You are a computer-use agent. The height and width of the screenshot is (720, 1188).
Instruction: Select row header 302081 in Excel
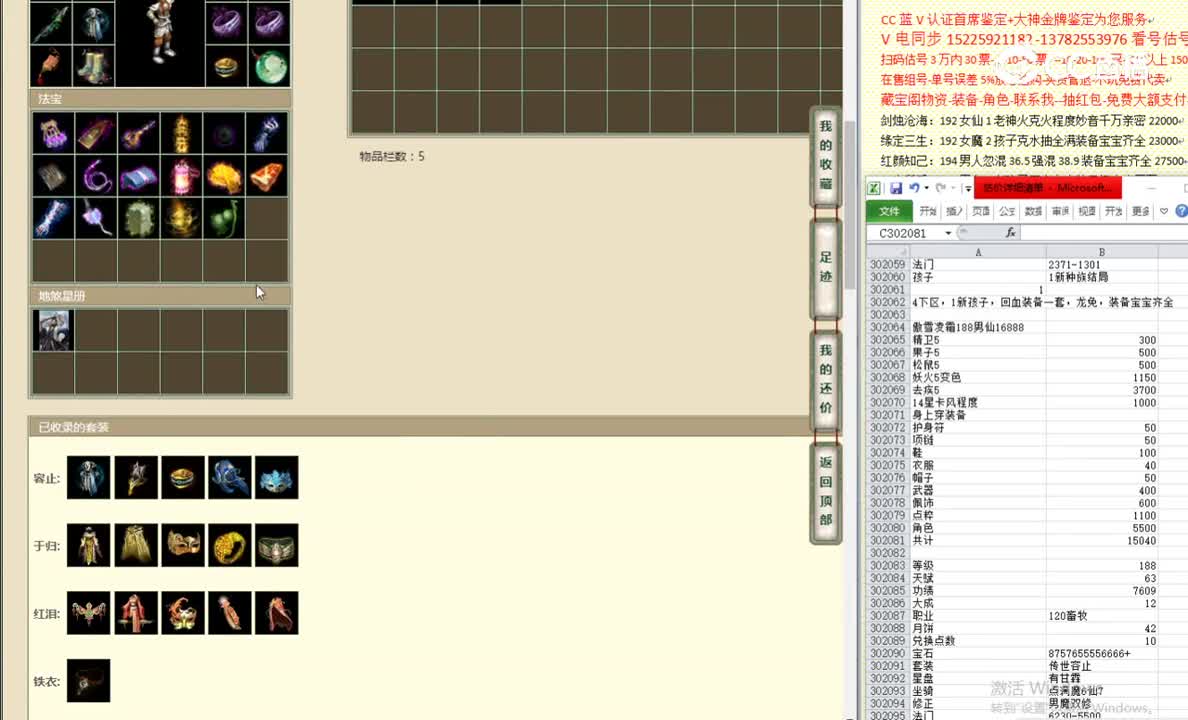887,540
